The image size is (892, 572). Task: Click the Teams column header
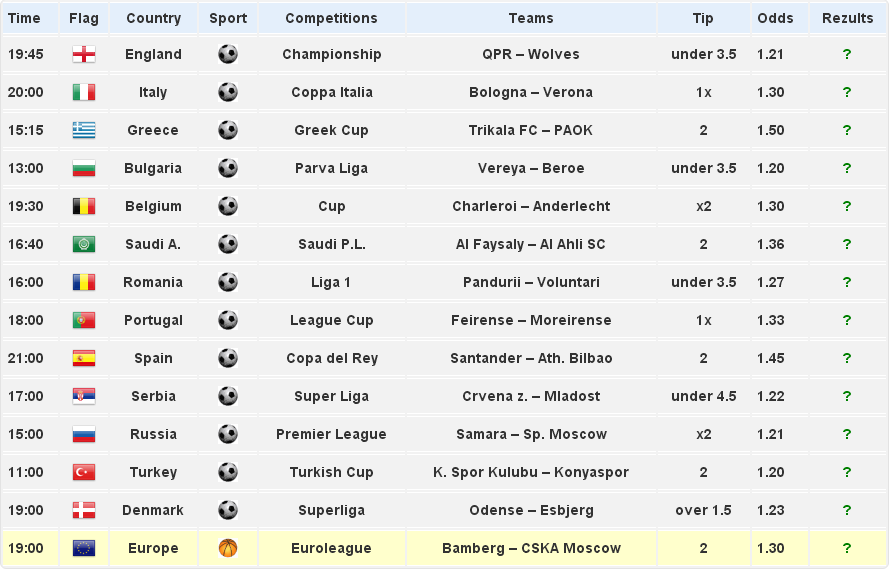531,18
